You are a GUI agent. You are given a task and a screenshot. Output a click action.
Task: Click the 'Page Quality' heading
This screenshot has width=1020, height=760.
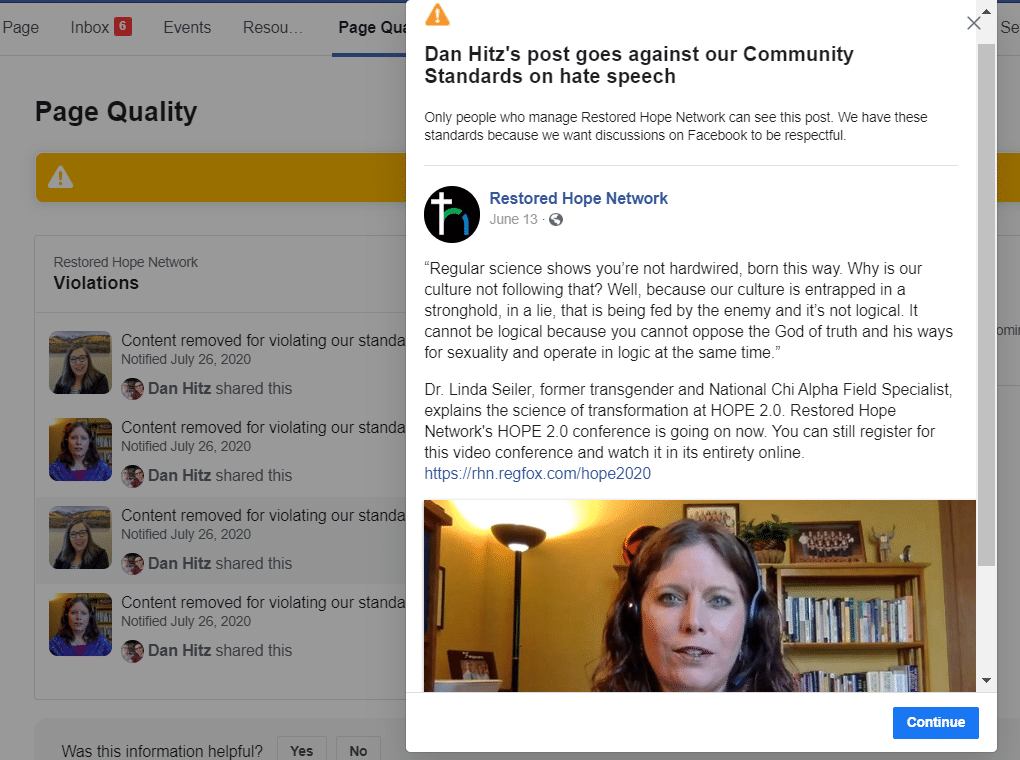tap(116, 111)
